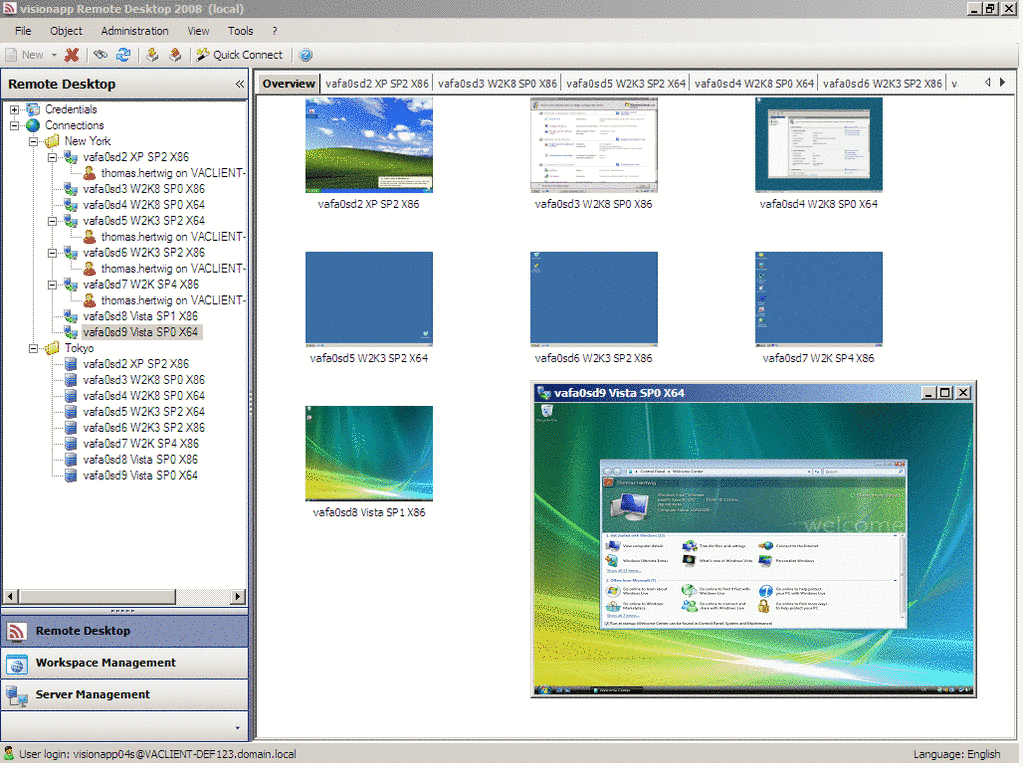This screenshot has height=768, width=1023.
Task: Open the Workspace Management navigation section
Action: [125, 663]
